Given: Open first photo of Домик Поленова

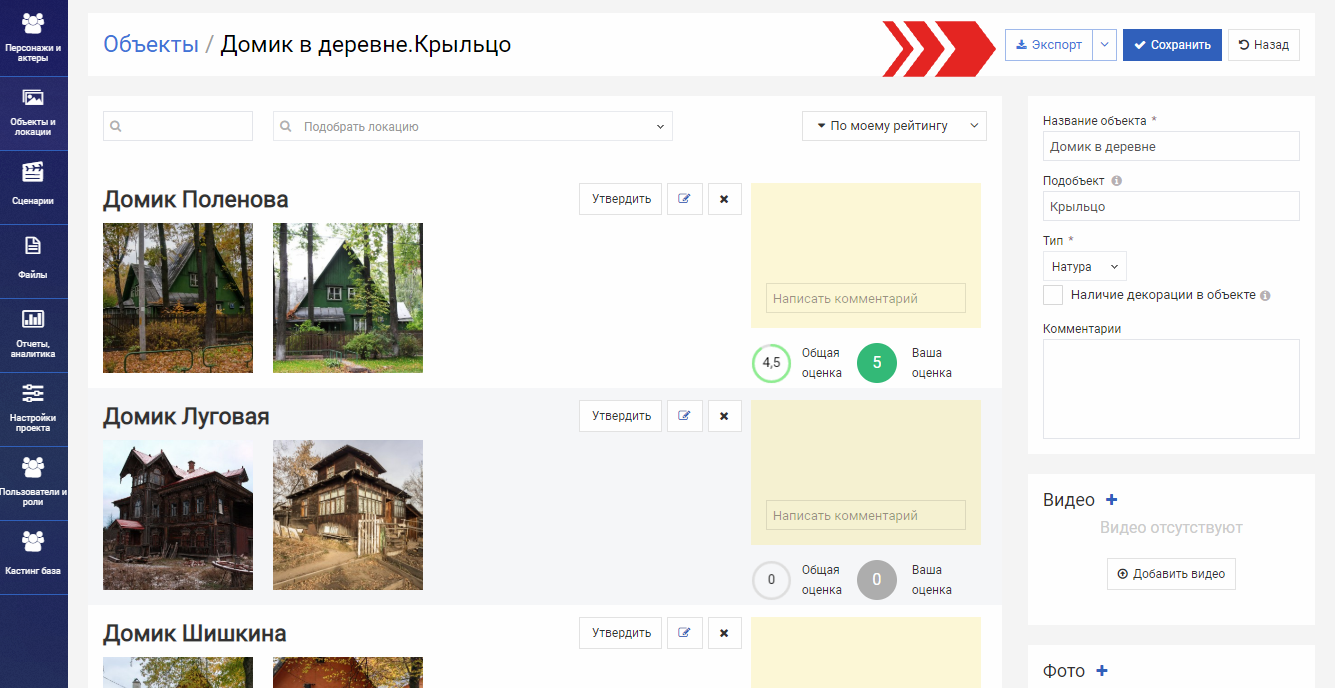Looking at the screenshot, I should click(x=178, y=298).
